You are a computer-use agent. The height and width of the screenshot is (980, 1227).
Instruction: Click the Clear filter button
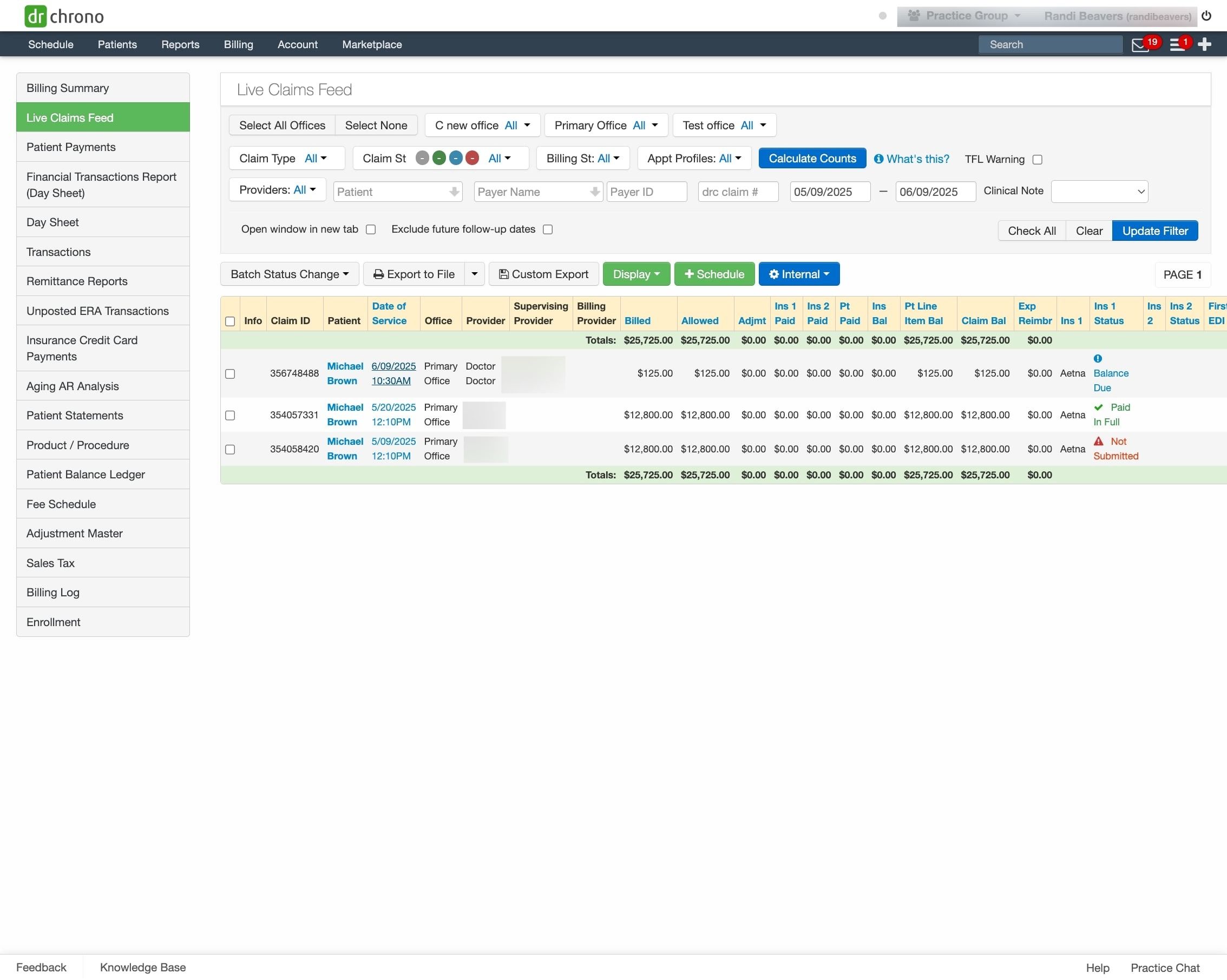[1088, 231]
